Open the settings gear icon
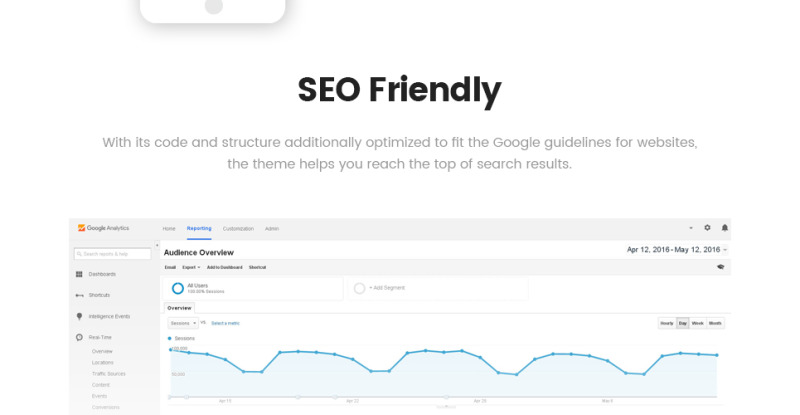The height and width of the screenshot is (415, 800). 707,228
